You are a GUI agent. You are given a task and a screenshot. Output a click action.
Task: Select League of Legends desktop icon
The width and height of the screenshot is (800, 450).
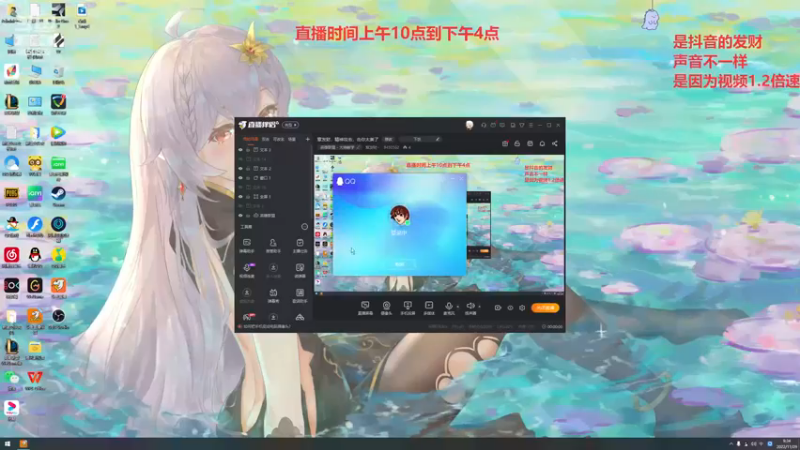coord(11,105)
